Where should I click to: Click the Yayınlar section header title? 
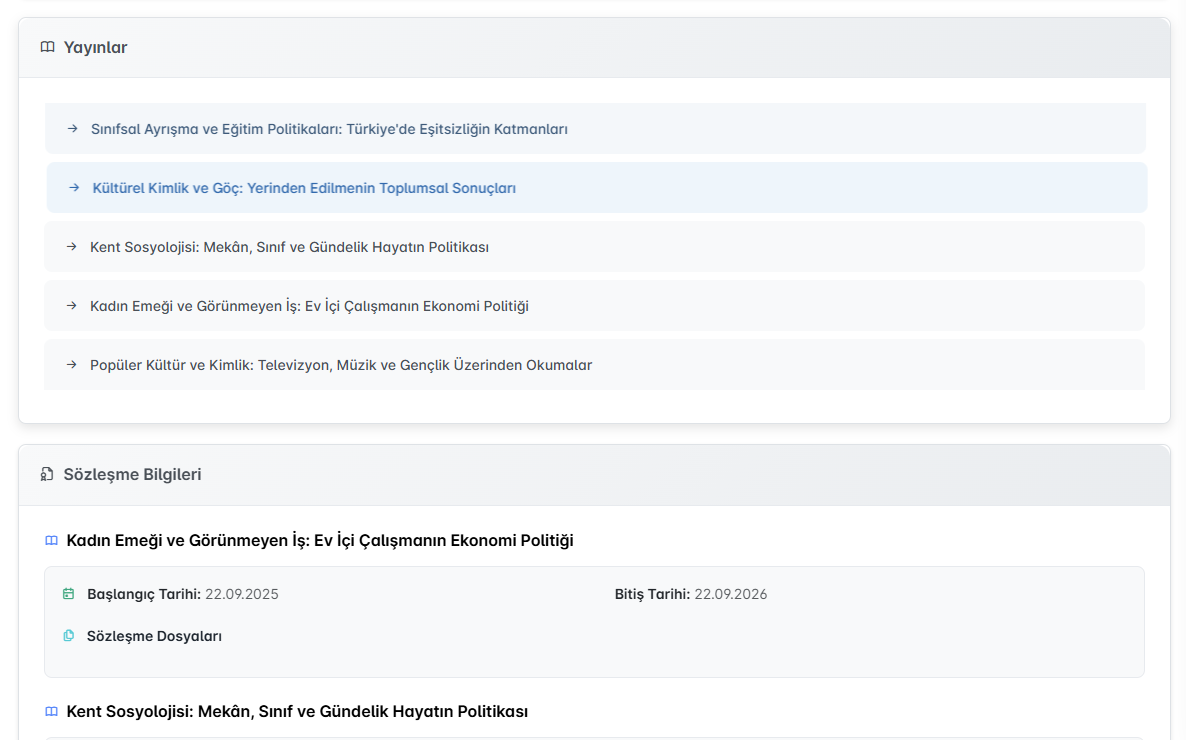(95, 47)
